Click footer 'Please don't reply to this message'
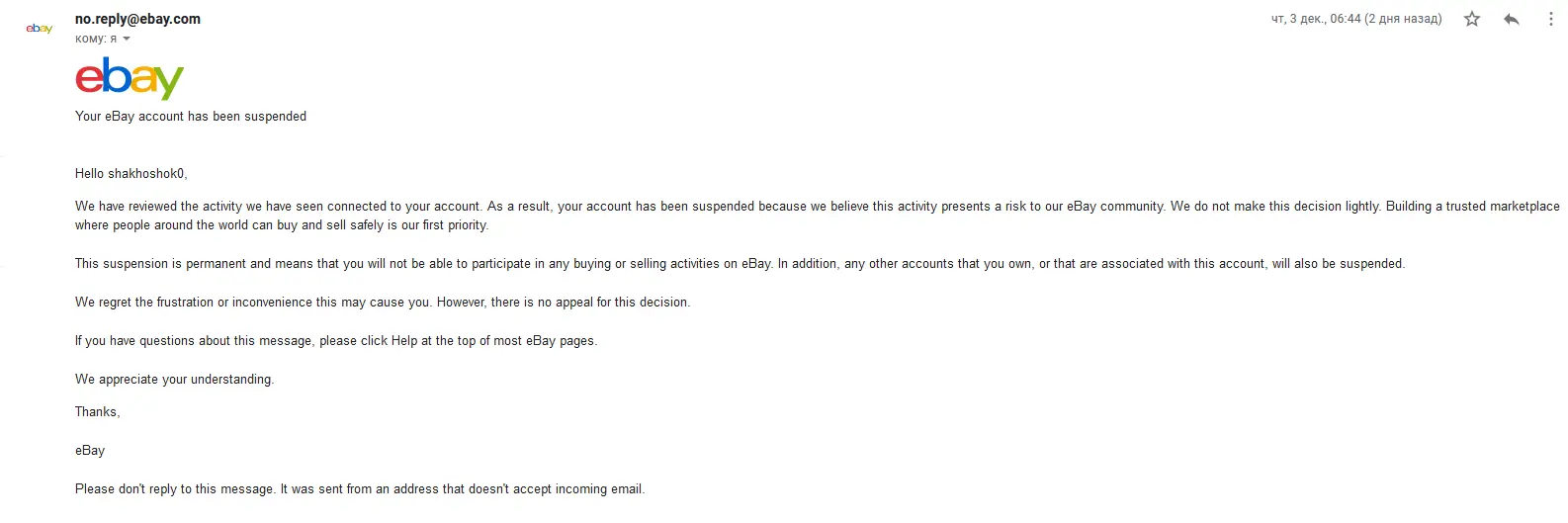 (x=360, y=488)
